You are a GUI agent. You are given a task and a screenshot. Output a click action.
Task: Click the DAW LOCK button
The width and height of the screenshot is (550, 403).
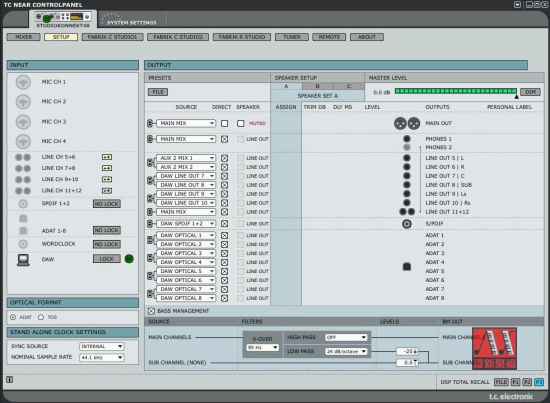click(x=107, y=259)
